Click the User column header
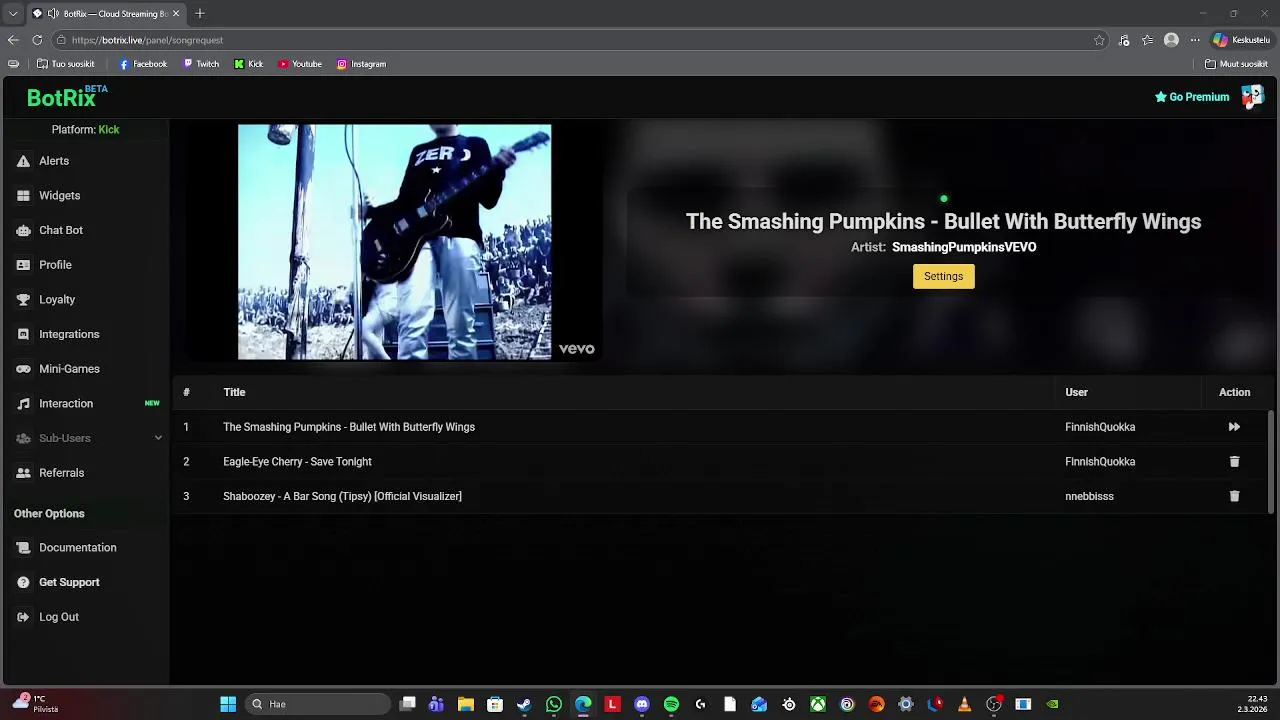The image size is (1280, 720). (x=1076, y=392)
